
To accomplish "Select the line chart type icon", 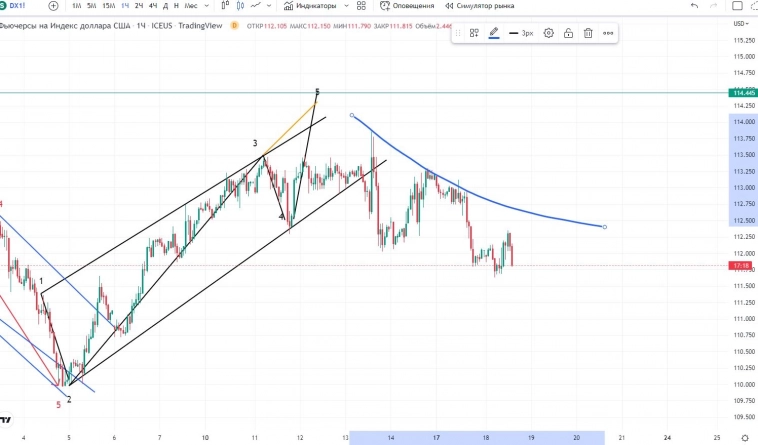I will [x=256, y=6].
